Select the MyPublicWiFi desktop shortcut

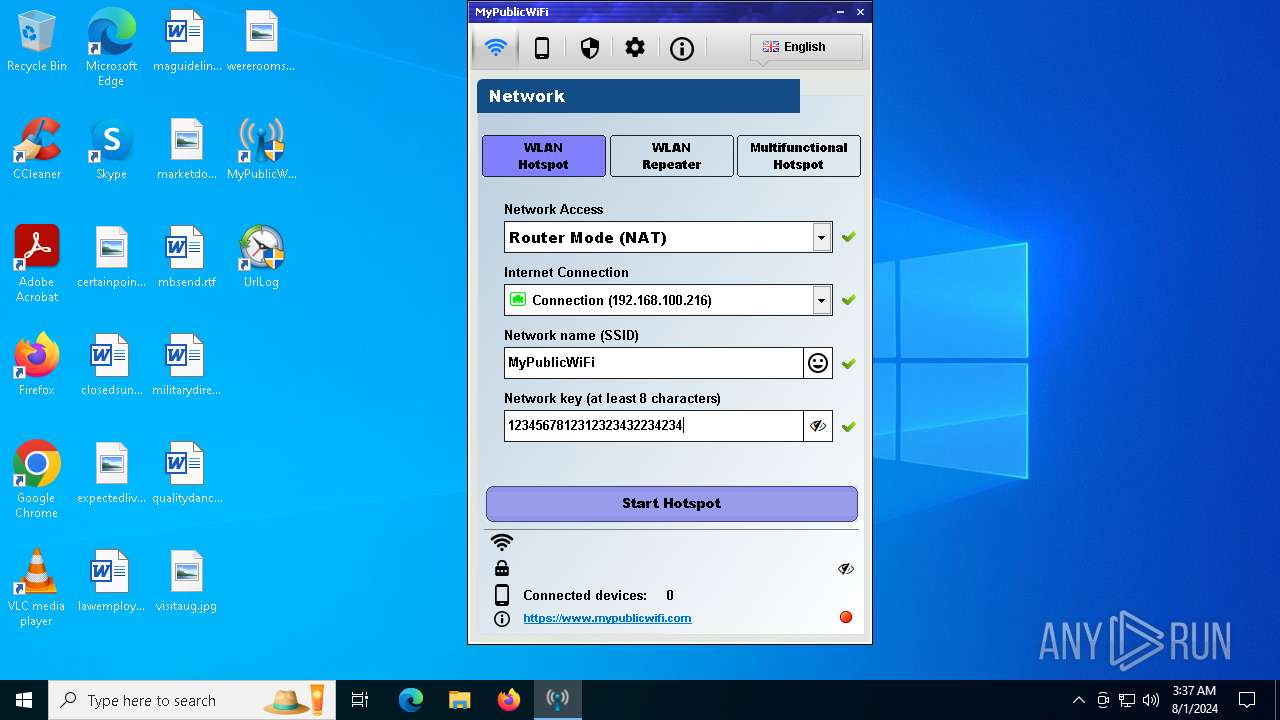tap(261, 150)
